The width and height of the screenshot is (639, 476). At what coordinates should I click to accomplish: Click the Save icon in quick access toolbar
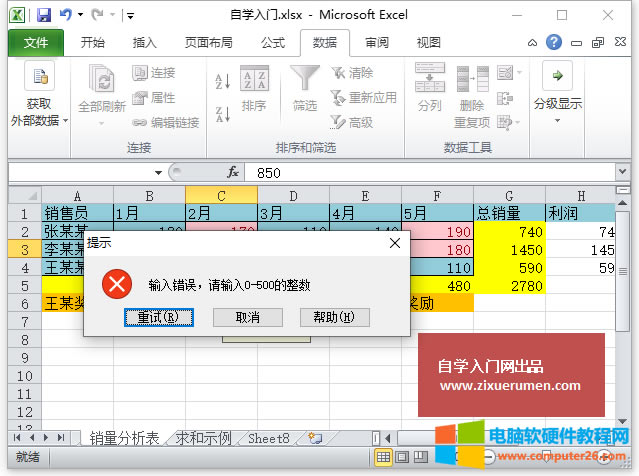pos(43,15)
